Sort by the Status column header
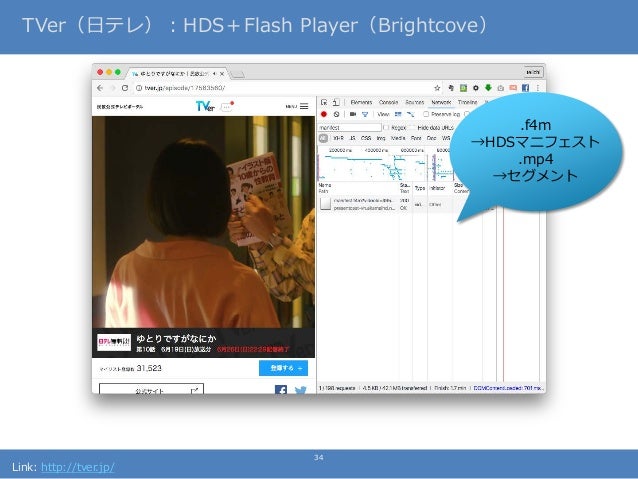The image size is (638, 479). [x=405, y=188]
